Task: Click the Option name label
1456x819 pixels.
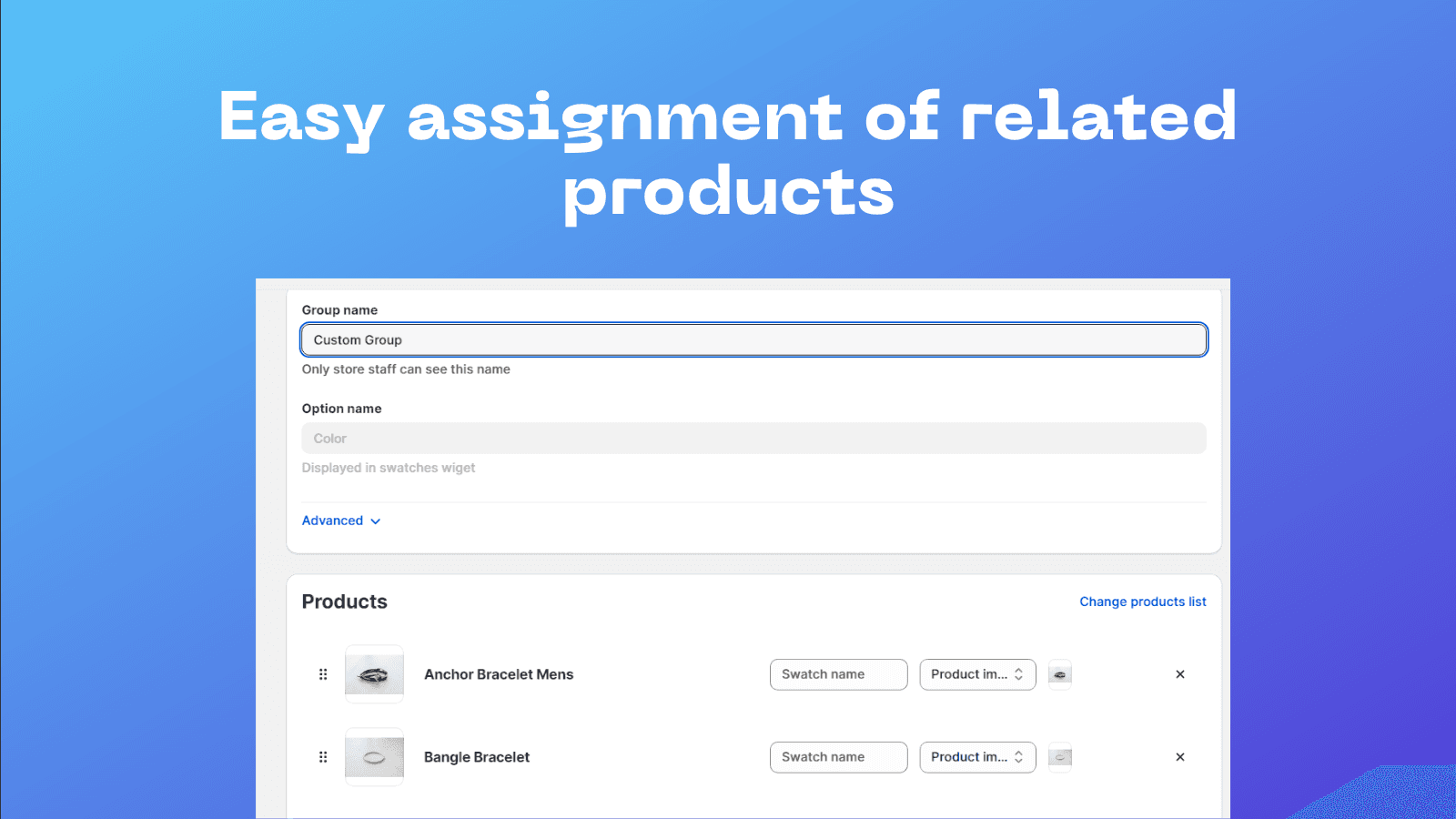Action: click(342, 409)
